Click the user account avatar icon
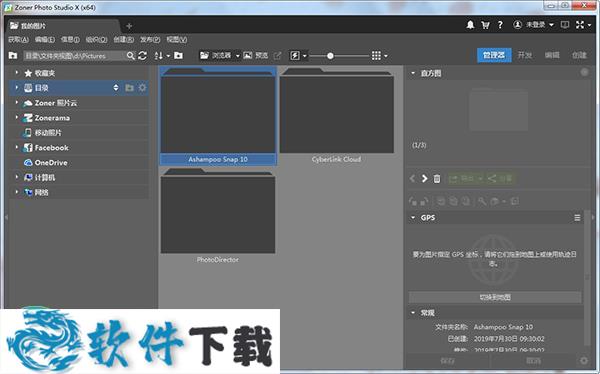Image resolution: width=600 pixels, height=374 pixels. pos(517,25)
